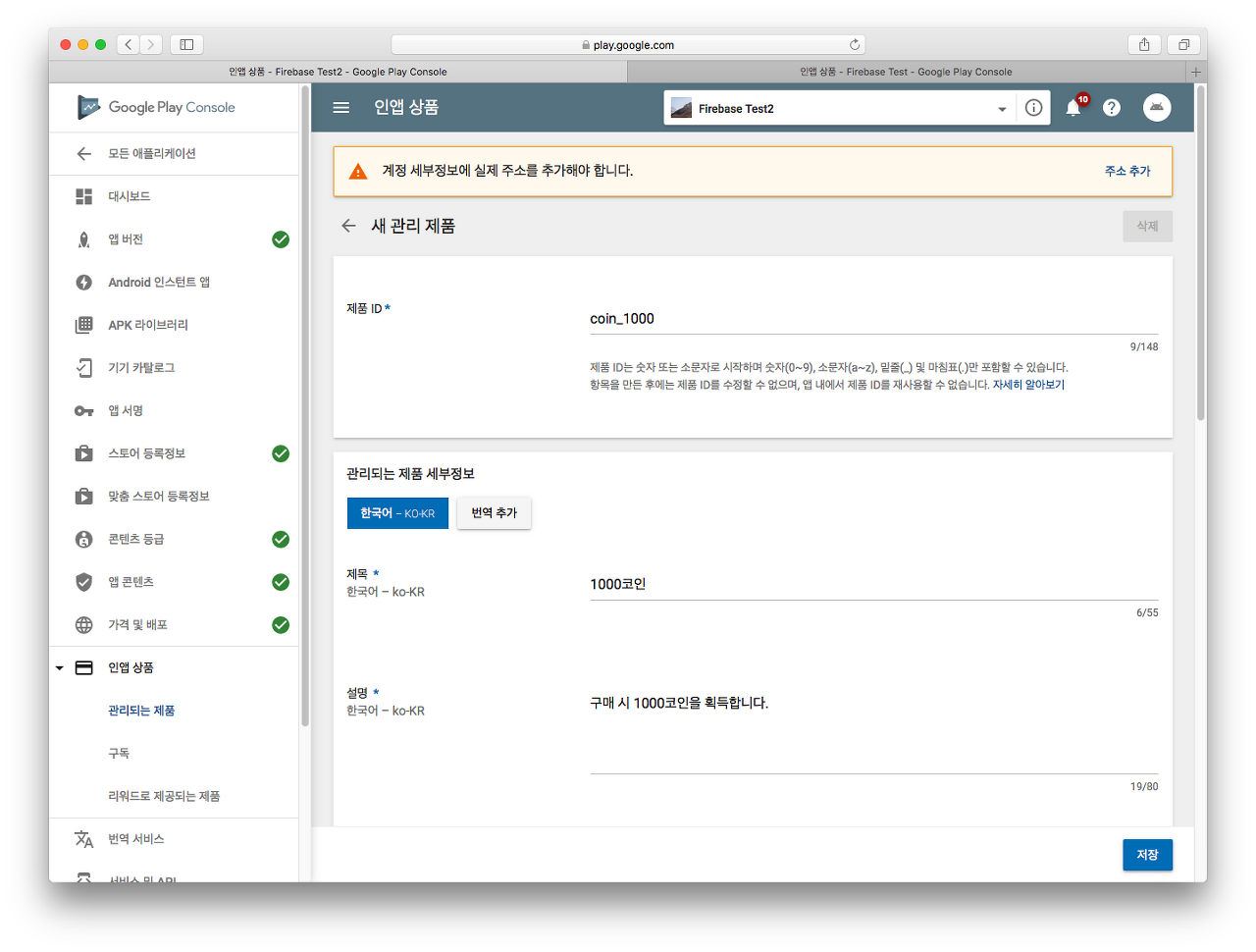Click the 제품 ID field containing coin_1000
This screenshot has width=1256, height=952.
coord(873,319)
